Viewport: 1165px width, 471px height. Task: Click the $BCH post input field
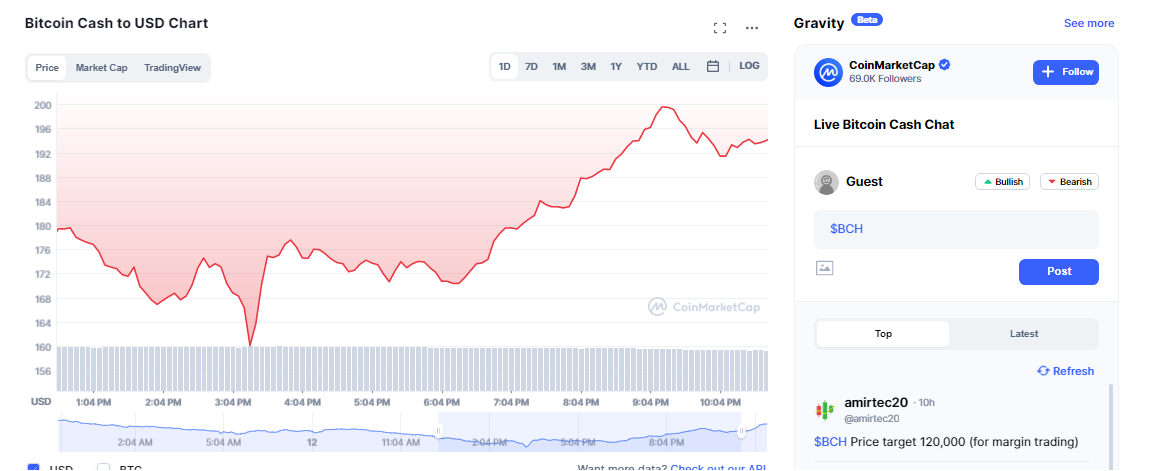click(x=956, y=230)
